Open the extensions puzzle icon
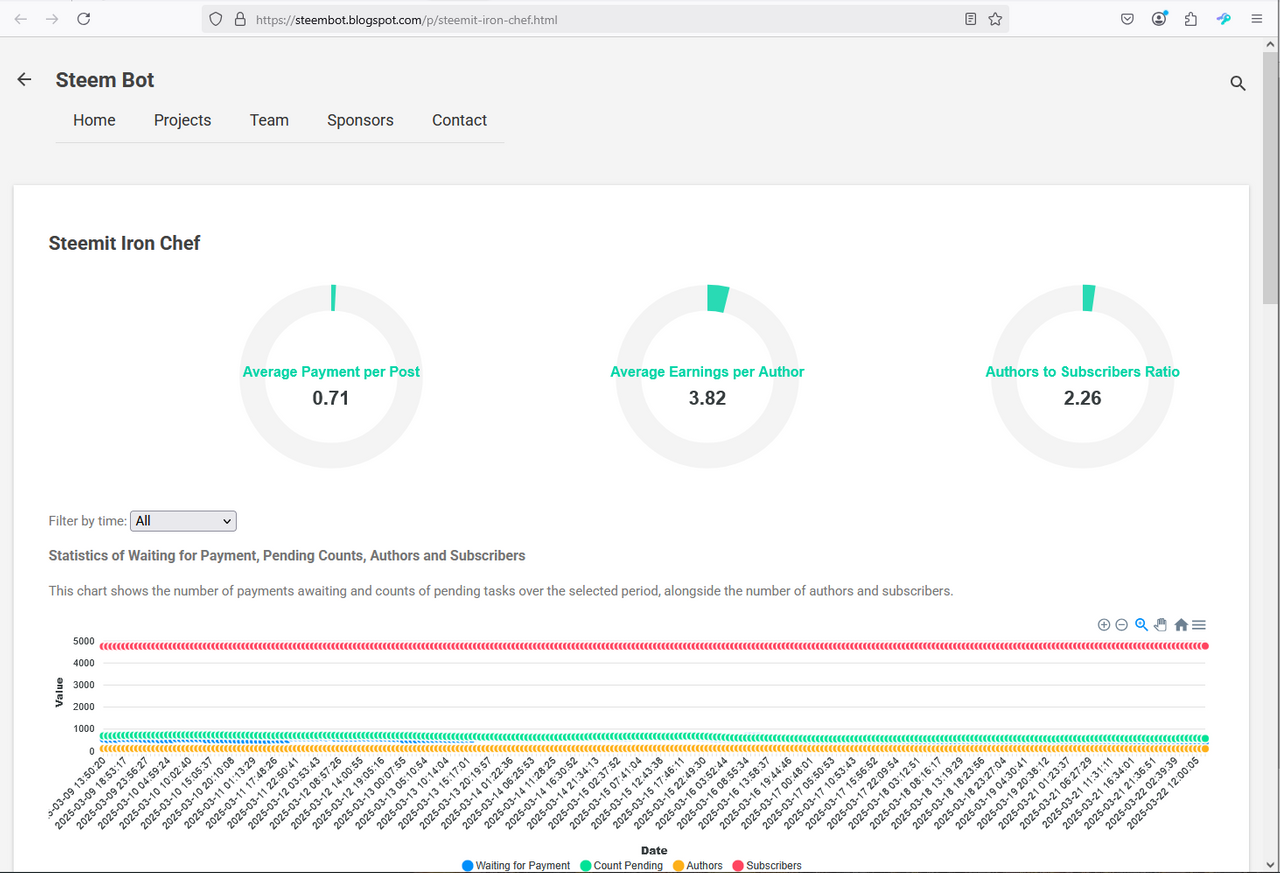Viewport: 1280px width, 873px height. tap(1191, 19)
